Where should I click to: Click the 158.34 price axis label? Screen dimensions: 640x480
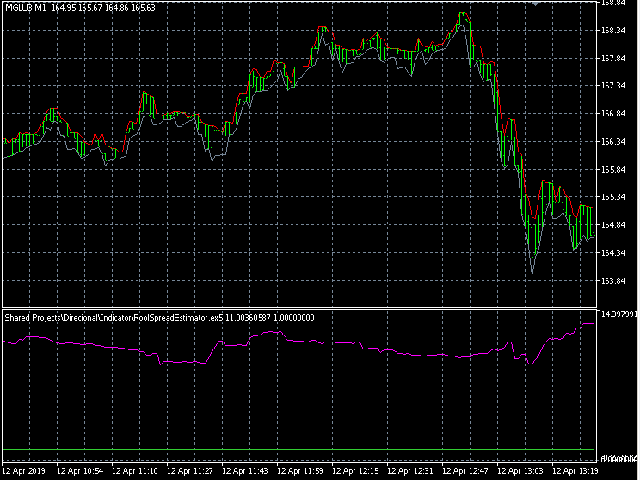613,30
